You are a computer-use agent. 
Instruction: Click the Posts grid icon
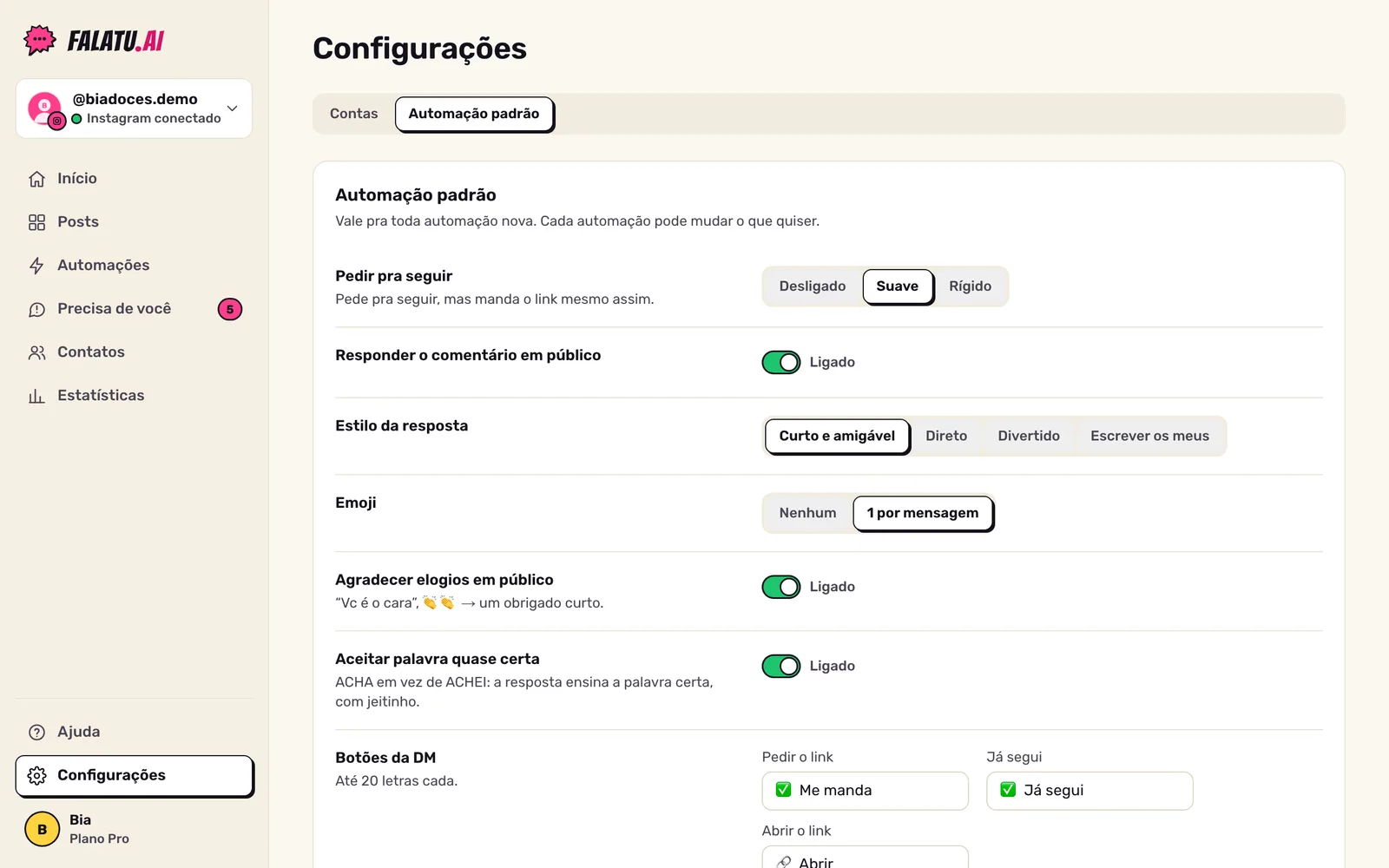pos(36,222)
